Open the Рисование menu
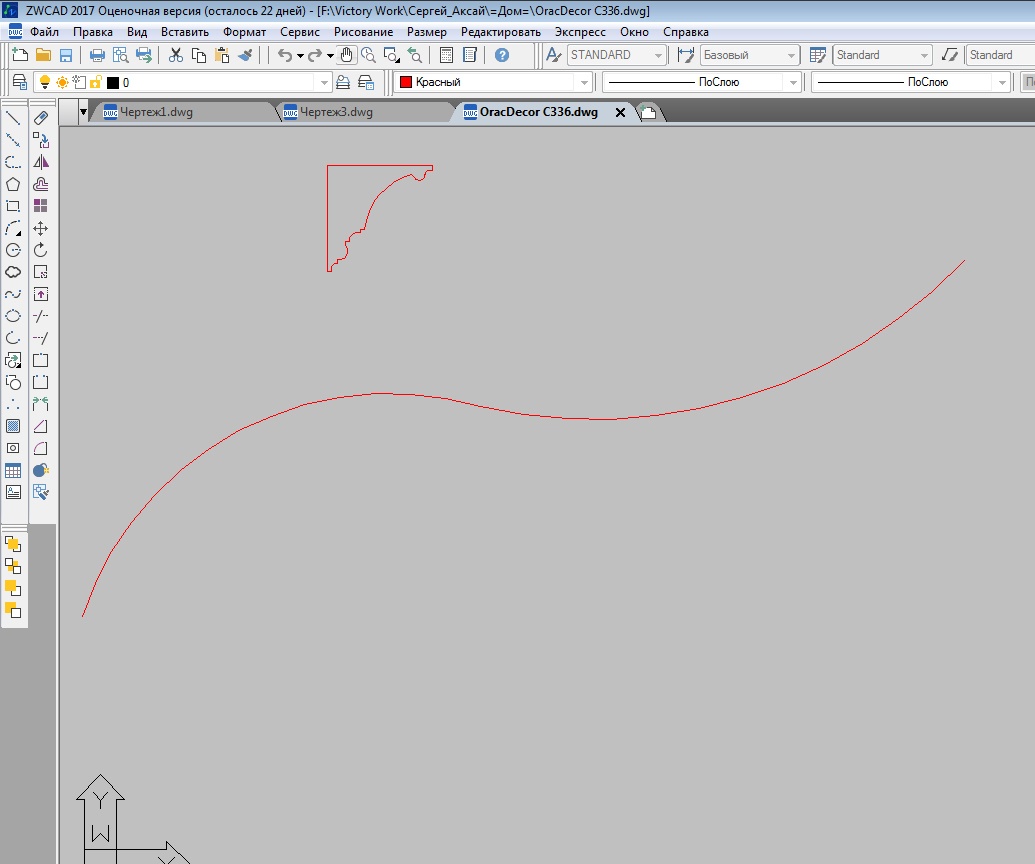The image size is (1035, 864). 363,32
